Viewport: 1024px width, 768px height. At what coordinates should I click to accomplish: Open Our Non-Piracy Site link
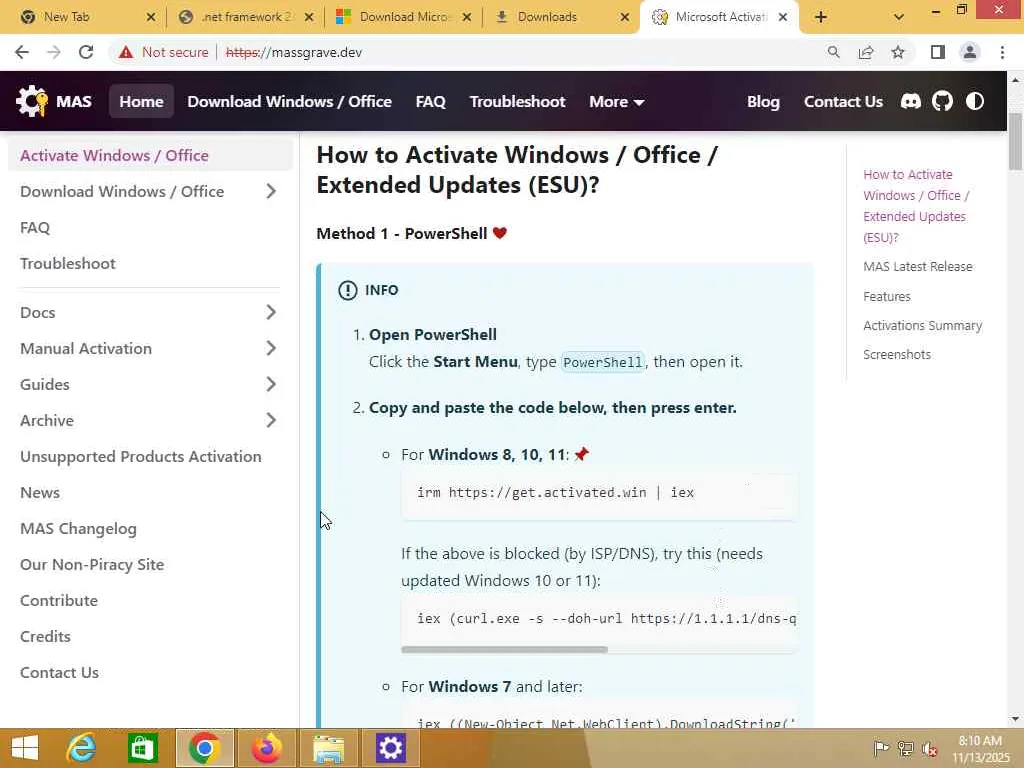[x=92, y=564]
